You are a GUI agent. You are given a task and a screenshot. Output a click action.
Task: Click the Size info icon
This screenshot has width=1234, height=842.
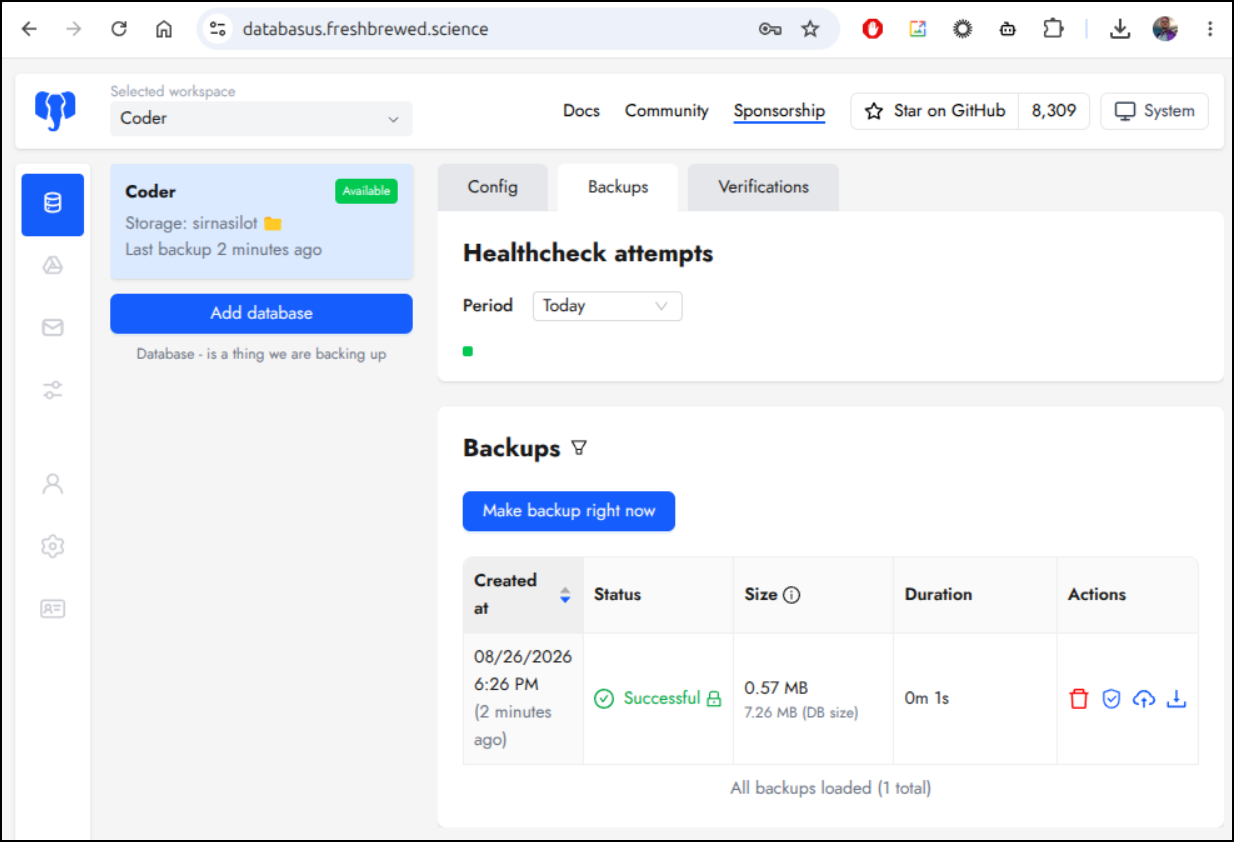[x=792, y=595]
